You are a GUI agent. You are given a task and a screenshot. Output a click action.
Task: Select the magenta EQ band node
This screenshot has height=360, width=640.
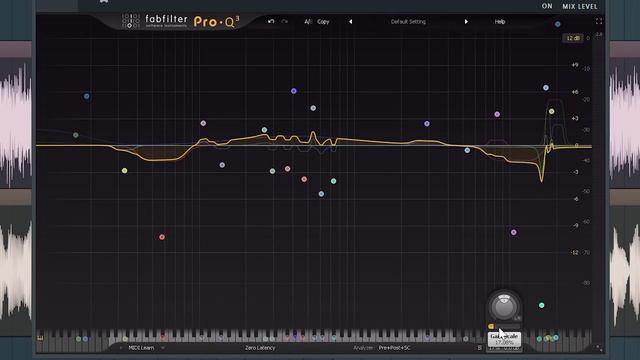coord(514,232)
